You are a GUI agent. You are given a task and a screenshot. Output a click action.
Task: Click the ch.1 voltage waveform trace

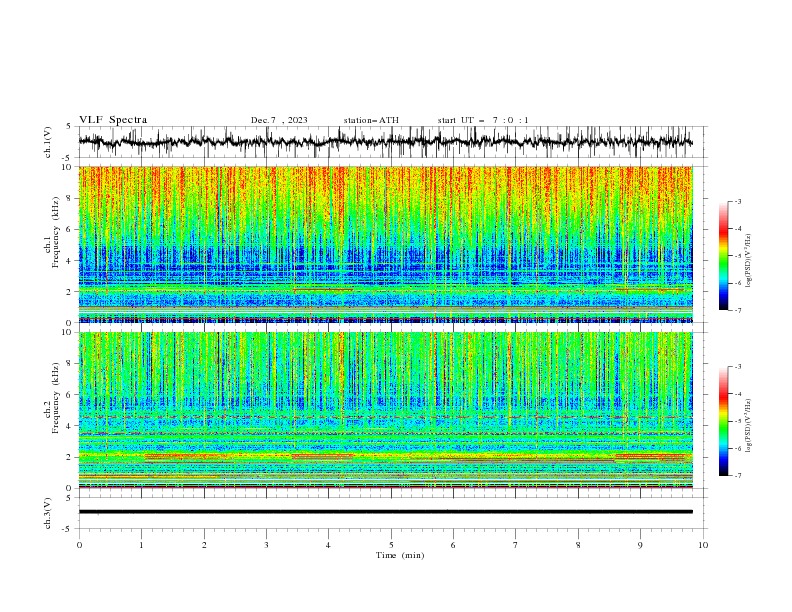coord(385,142)
